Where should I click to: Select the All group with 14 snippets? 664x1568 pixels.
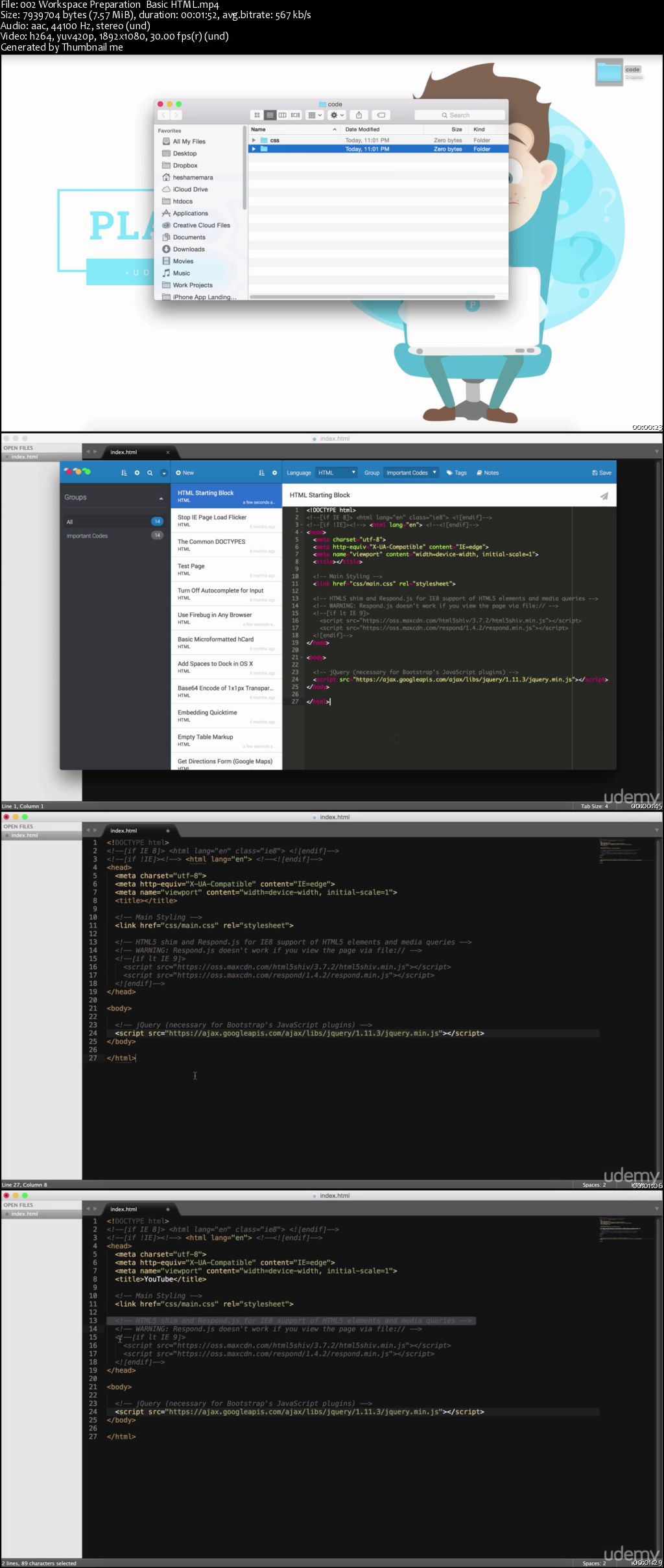tap(114, 522)
